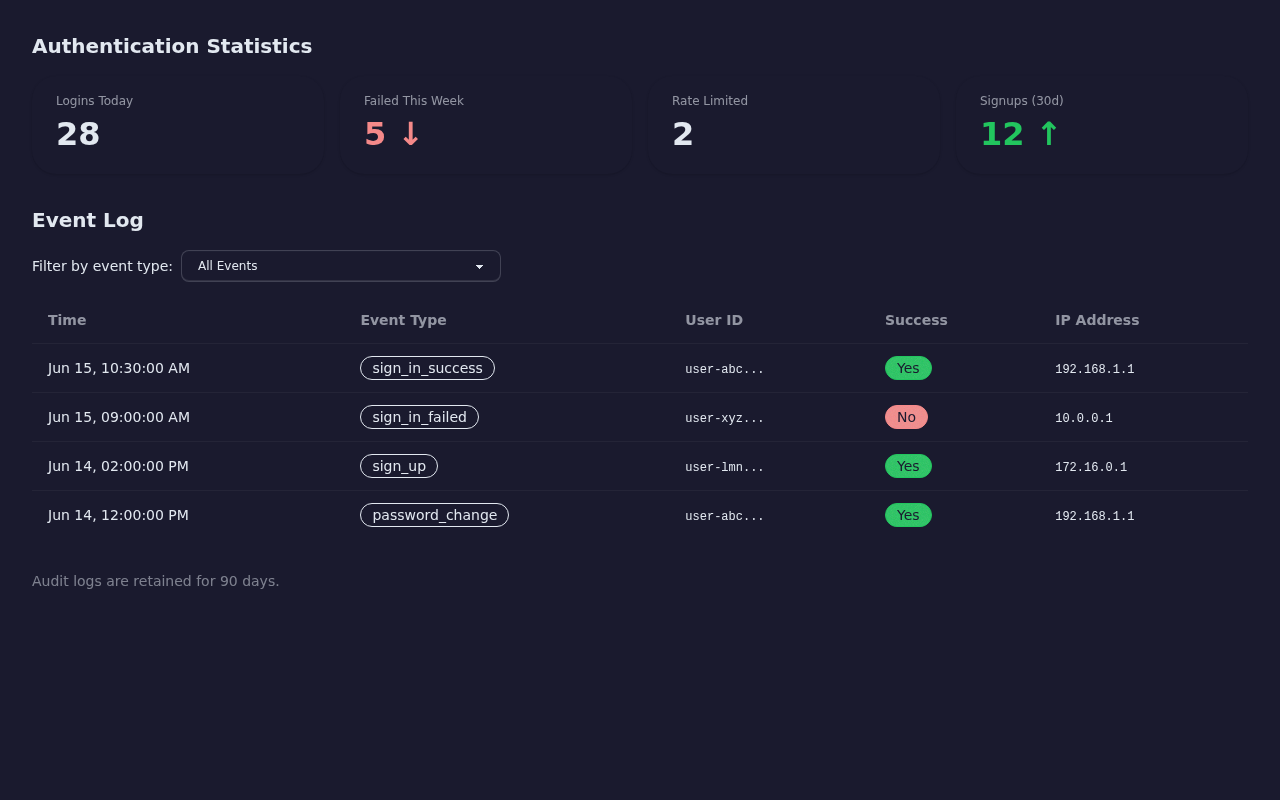Click the Yes badge on the password_change row

click(908, 515)
